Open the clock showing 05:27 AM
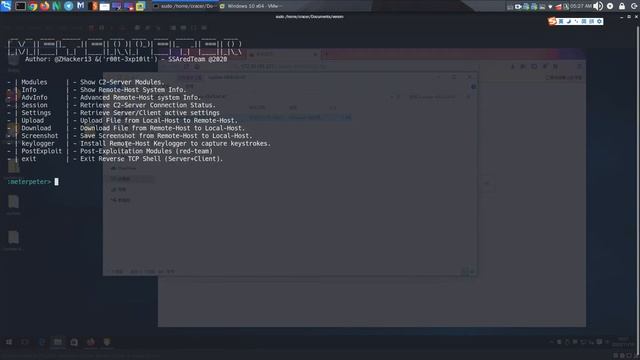The height and width of the screenshot is (360, 640). point(581,6)
